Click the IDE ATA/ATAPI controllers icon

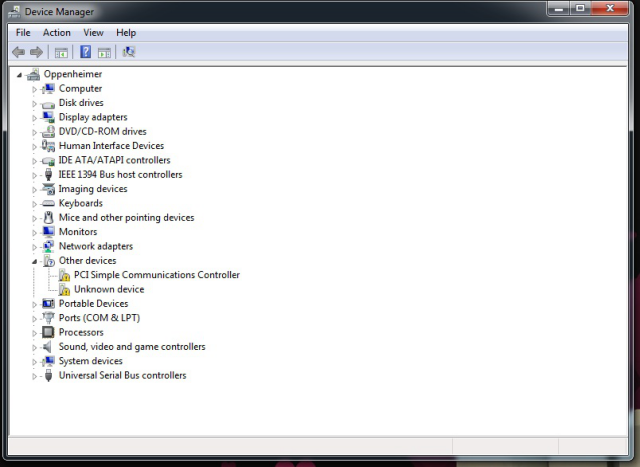pos(48,161)
